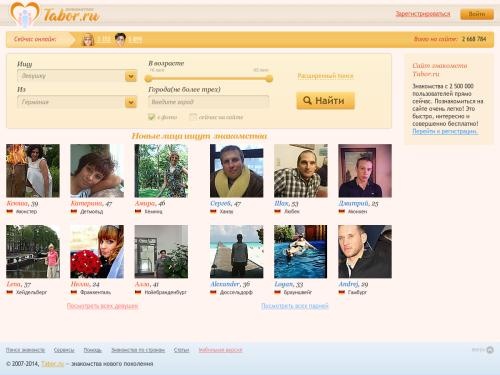Click the name link Alexander, 36
Screen dimensions: 500x375
click(x=230, y=284)
